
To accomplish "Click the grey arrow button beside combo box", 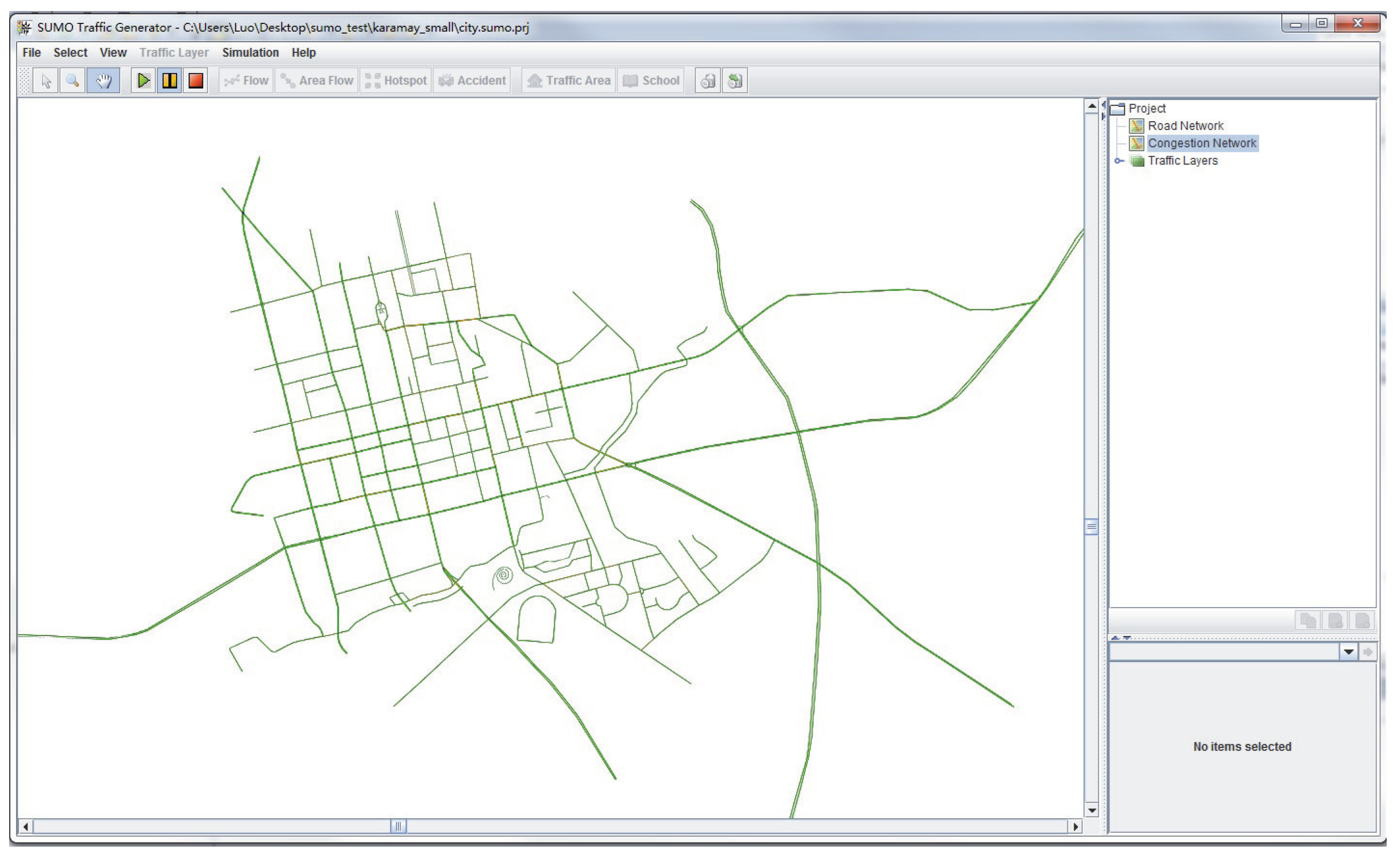I will (1367, 652).
